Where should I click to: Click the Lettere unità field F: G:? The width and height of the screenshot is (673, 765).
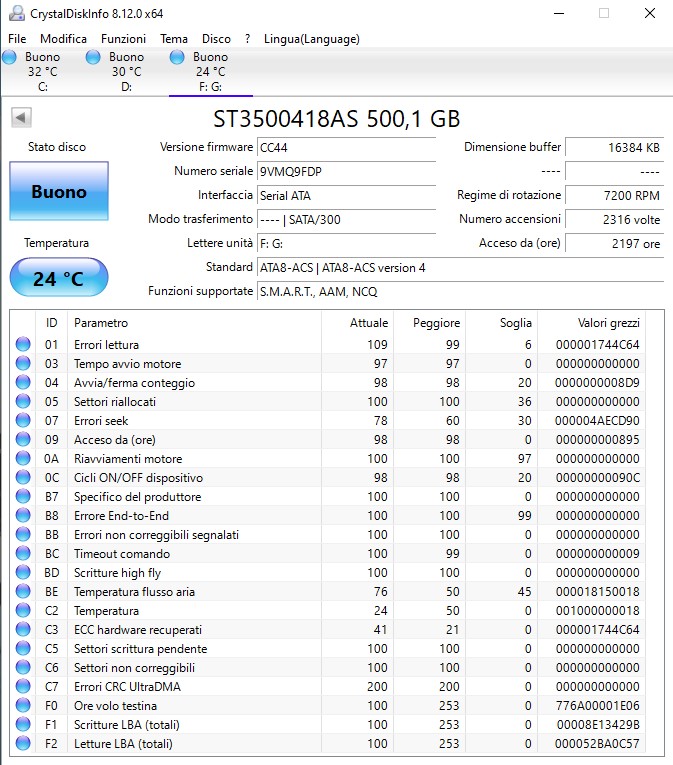tap(347, 243)
